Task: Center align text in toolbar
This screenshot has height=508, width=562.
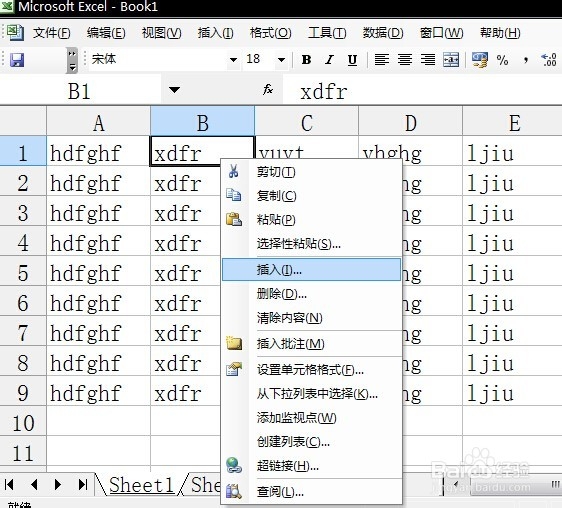Action: [405, 60]
